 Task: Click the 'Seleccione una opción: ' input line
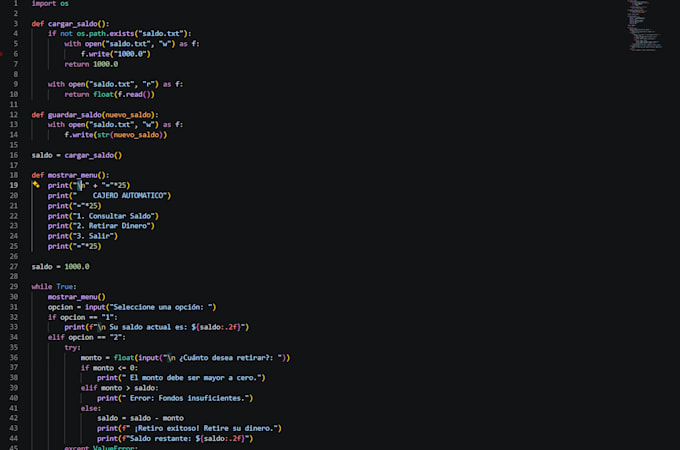132,307
